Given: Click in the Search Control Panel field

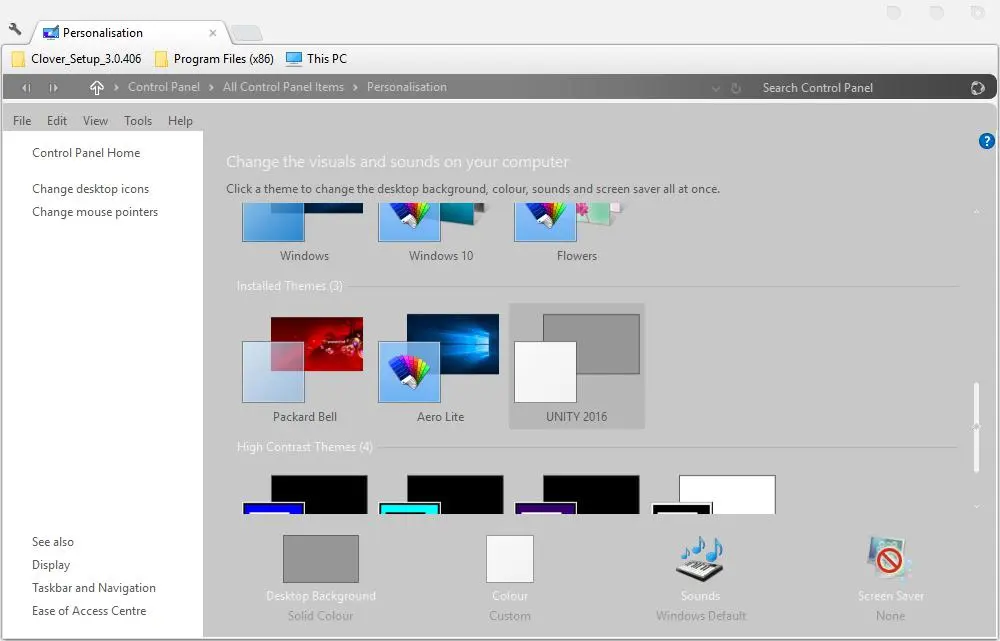Looking at the screenshot, I should coord(850,88).
